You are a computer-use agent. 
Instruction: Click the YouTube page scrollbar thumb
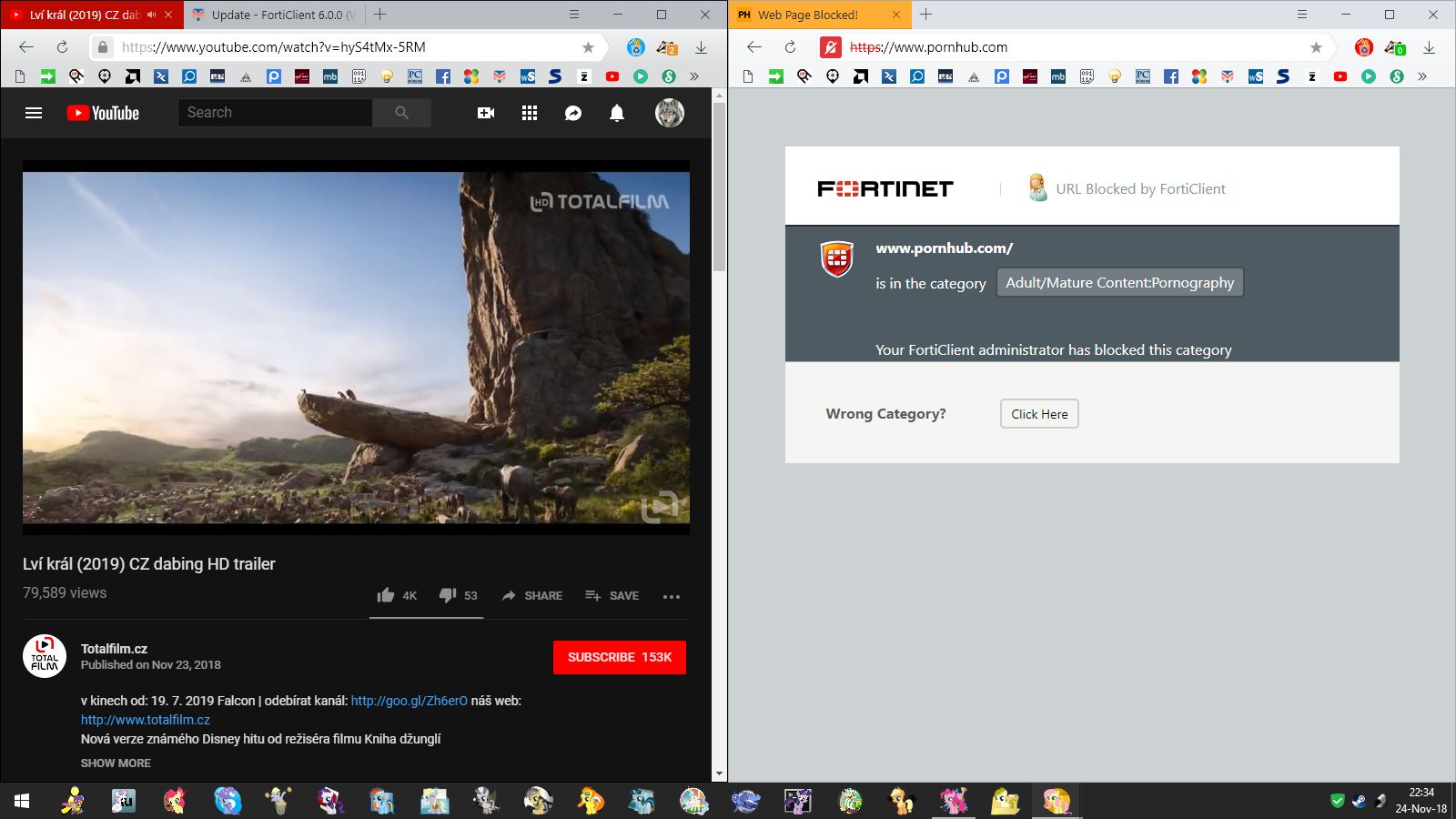click(719, 187)
